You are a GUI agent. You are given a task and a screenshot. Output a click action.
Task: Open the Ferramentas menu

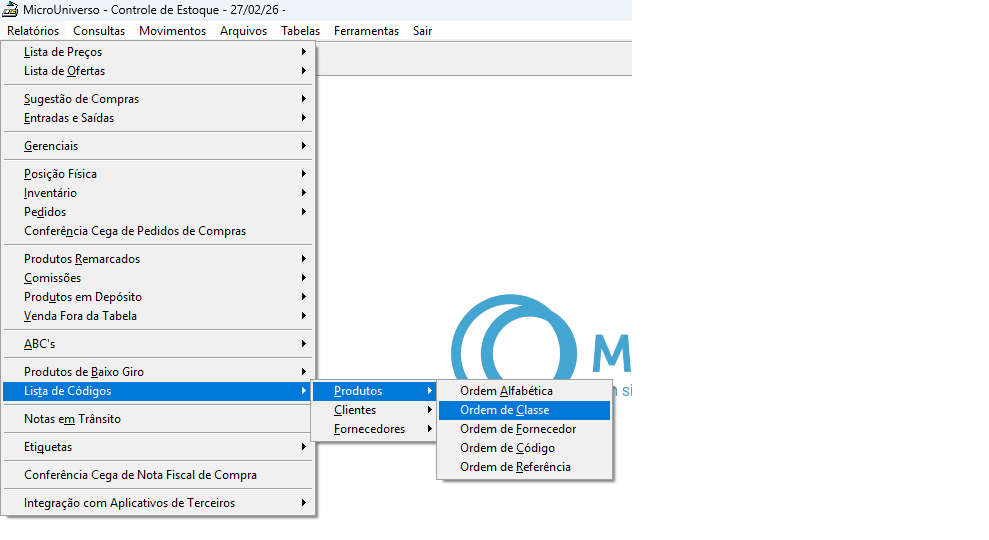pyautogui.click(x=366, y=31)
